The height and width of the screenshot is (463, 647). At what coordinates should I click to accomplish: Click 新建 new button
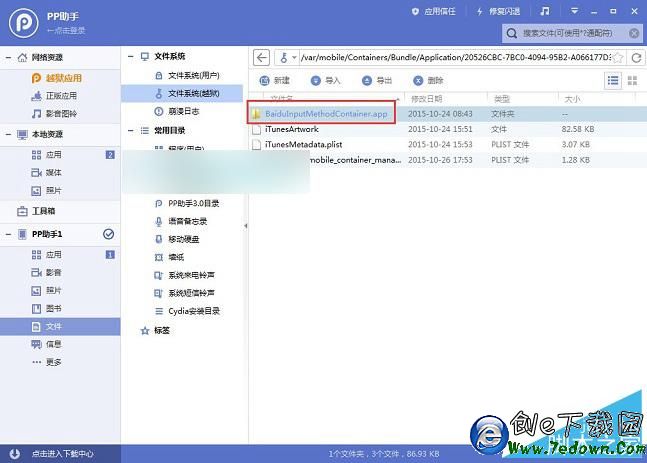pyautogui.click(x=274, y=80)
